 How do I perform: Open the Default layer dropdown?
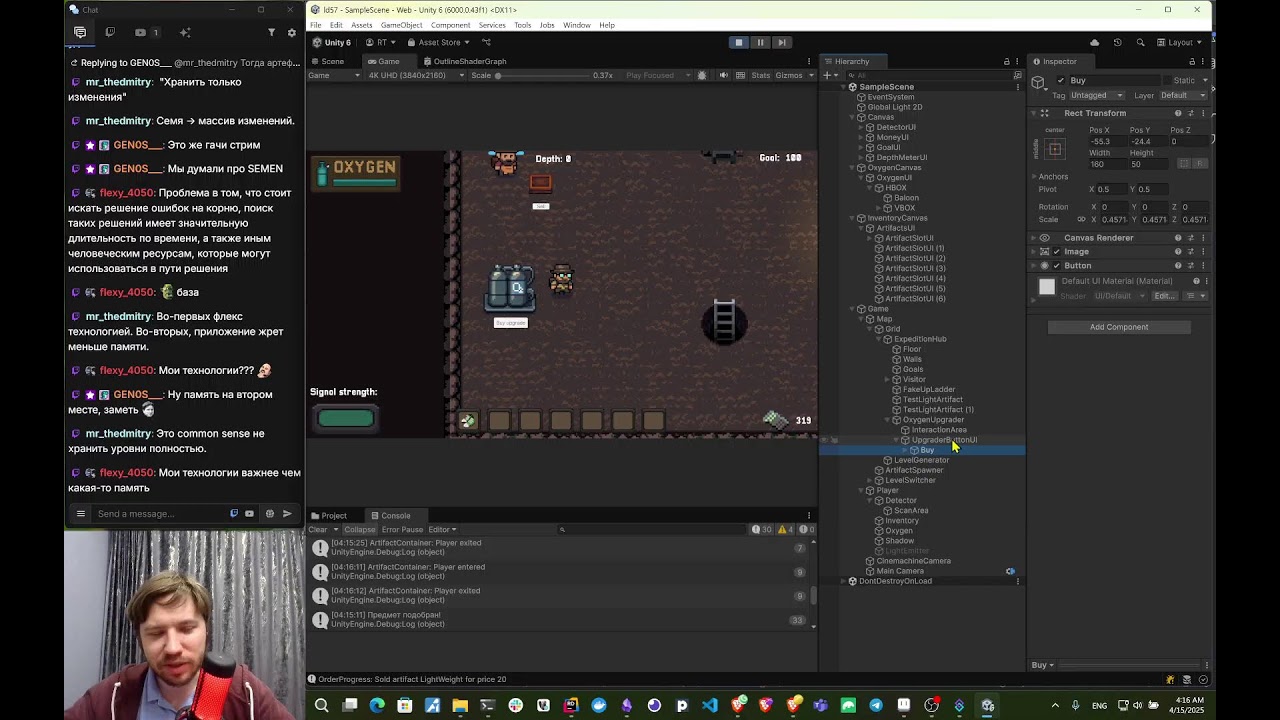coord(1184,95)
